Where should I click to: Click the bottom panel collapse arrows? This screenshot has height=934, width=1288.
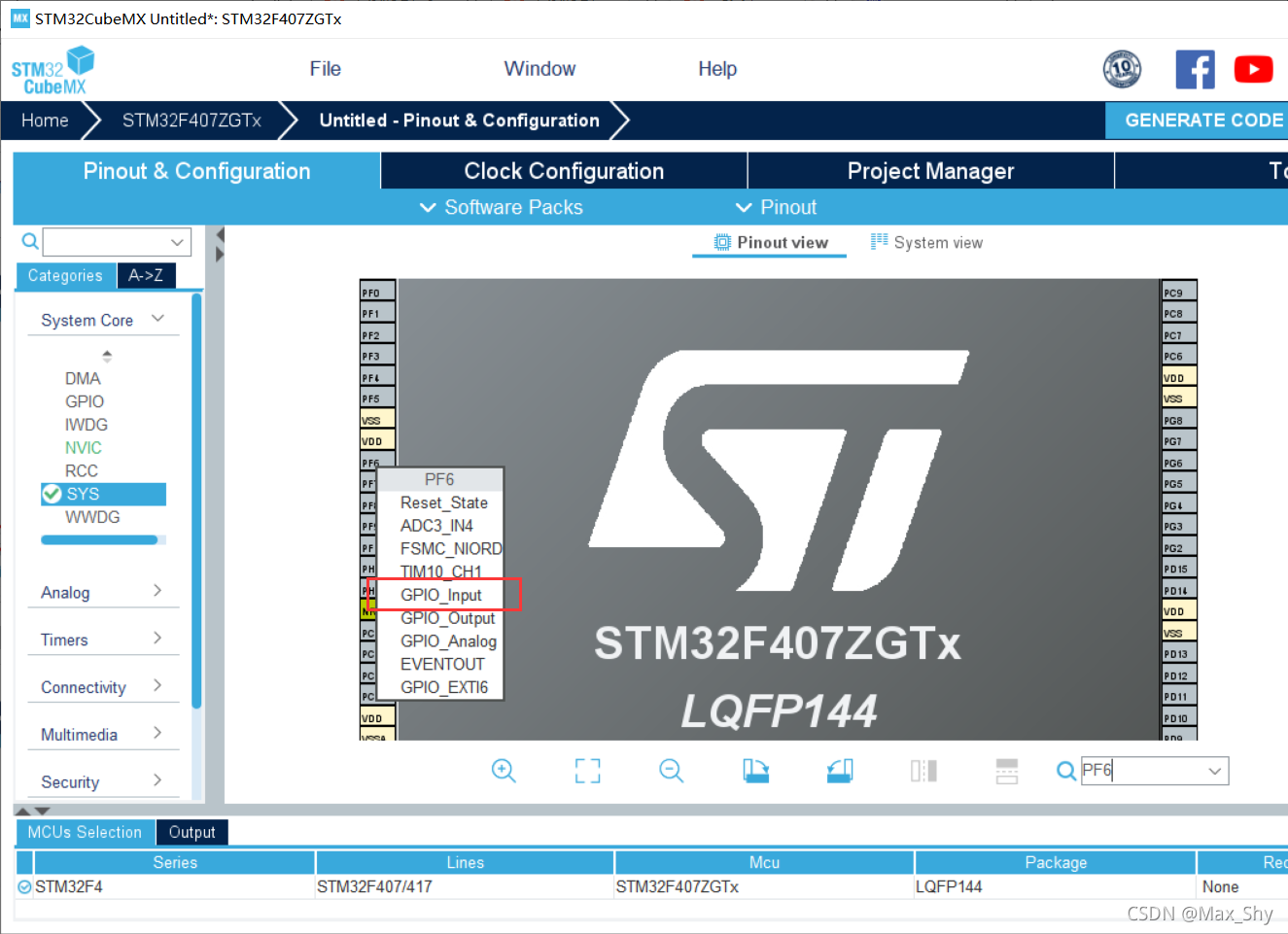(32, 810)
